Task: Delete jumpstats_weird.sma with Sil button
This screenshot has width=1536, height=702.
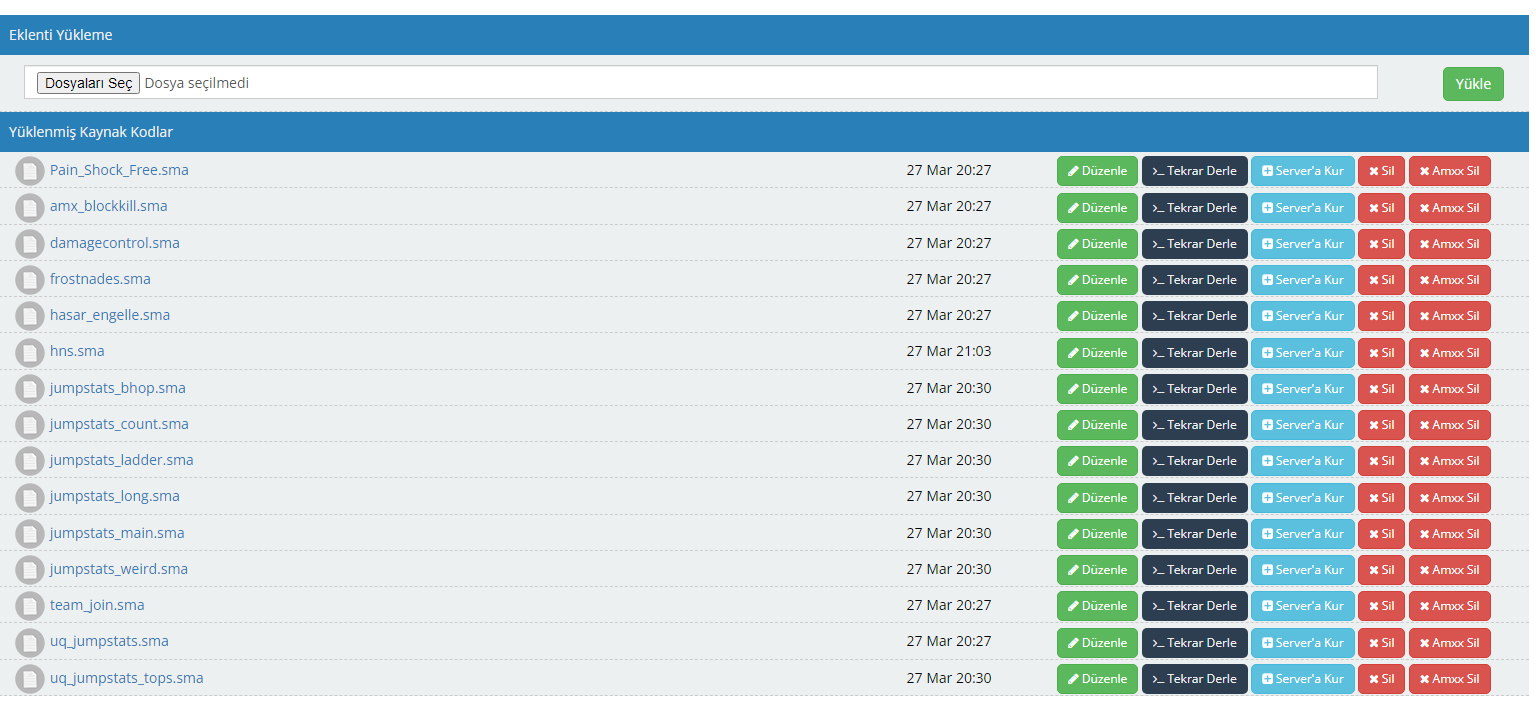Action: pos(1381,570)
